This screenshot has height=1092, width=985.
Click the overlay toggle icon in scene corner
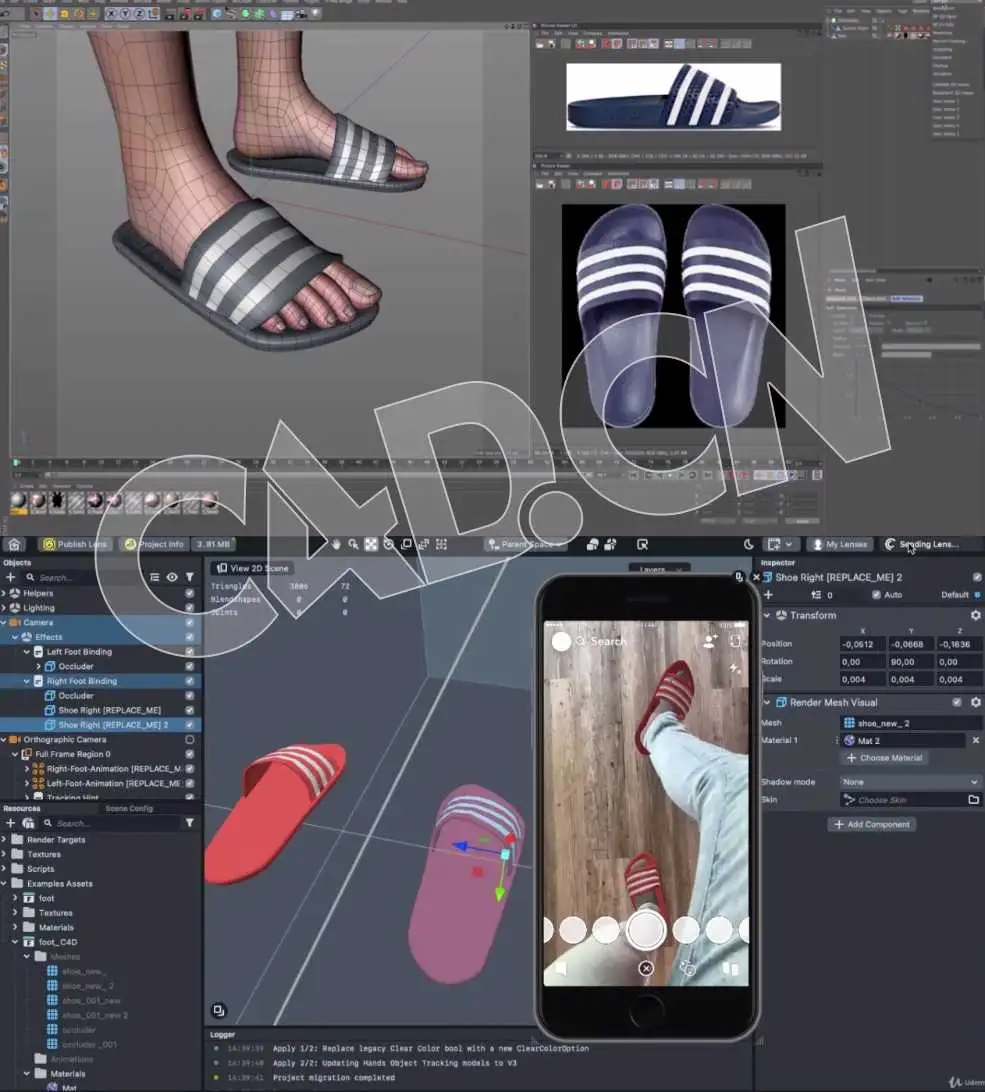[219, 1010]
